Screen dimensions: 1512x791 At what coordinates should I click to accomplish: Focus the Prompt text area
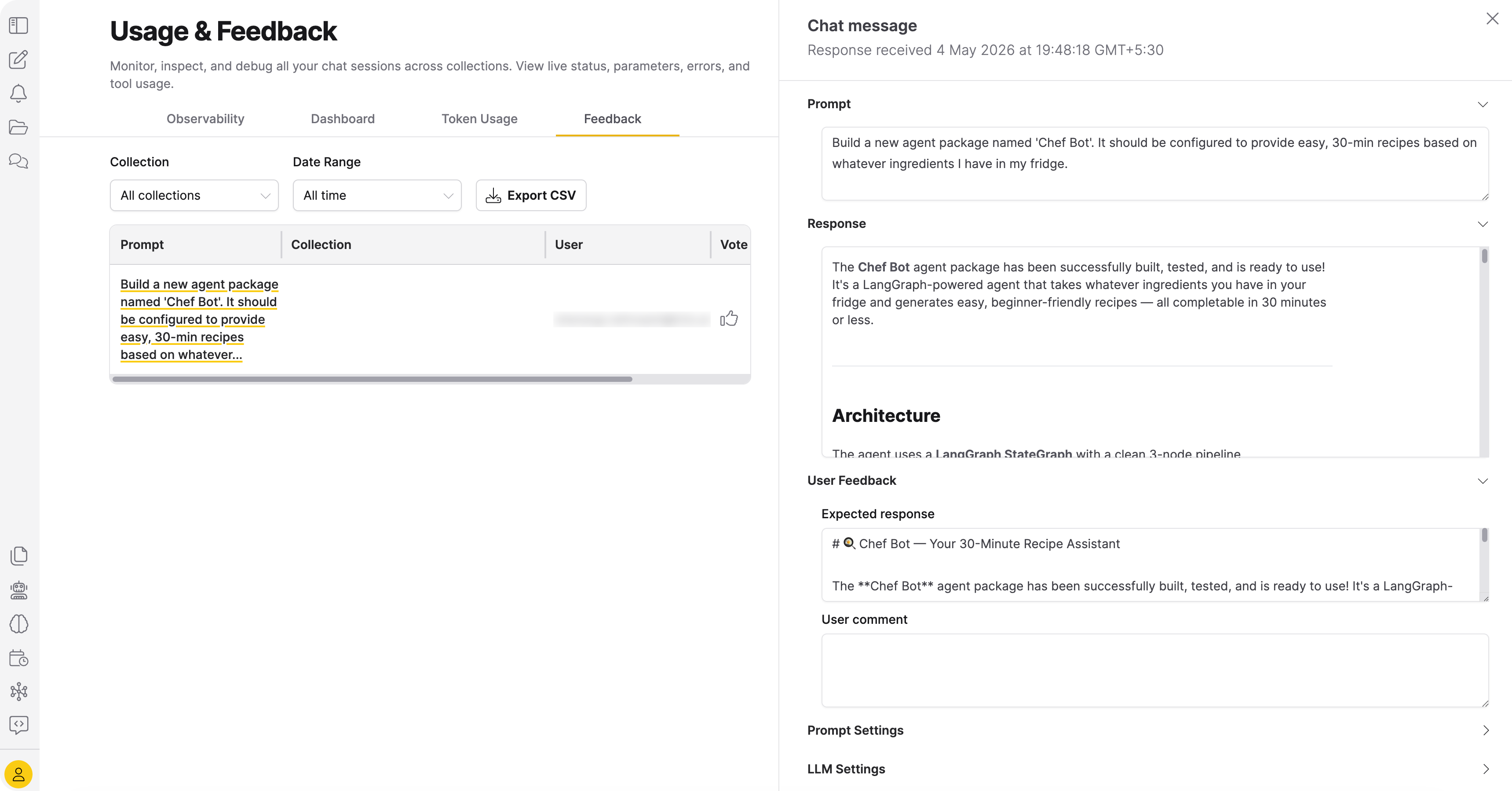point(1154,164)
